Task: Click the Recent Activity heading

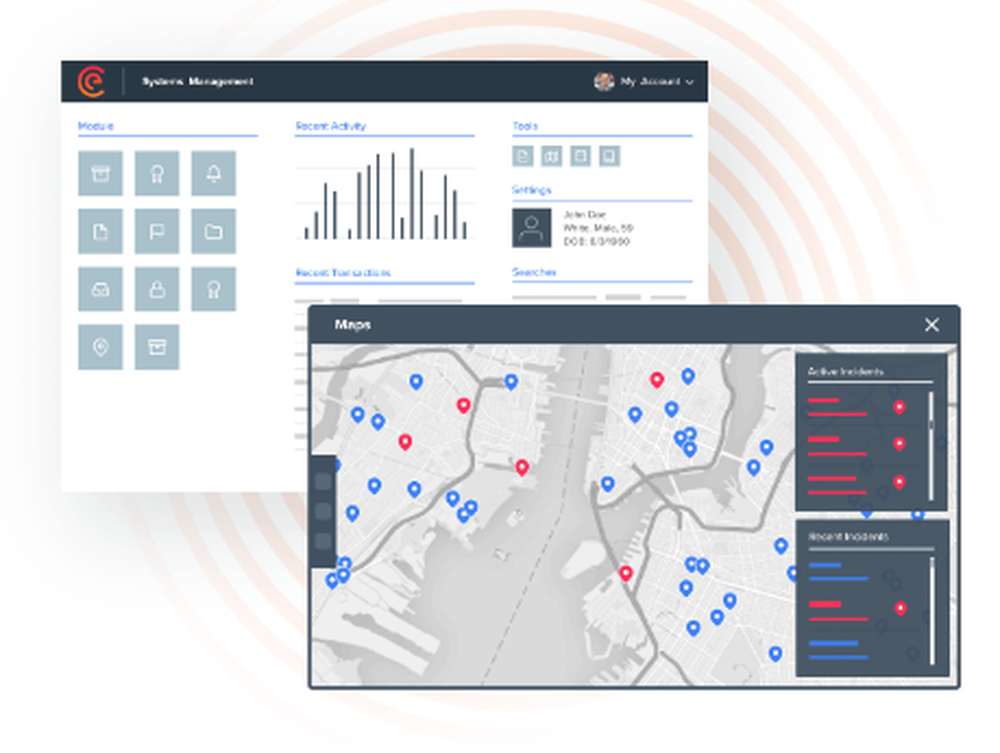Action: coord(330,126)
